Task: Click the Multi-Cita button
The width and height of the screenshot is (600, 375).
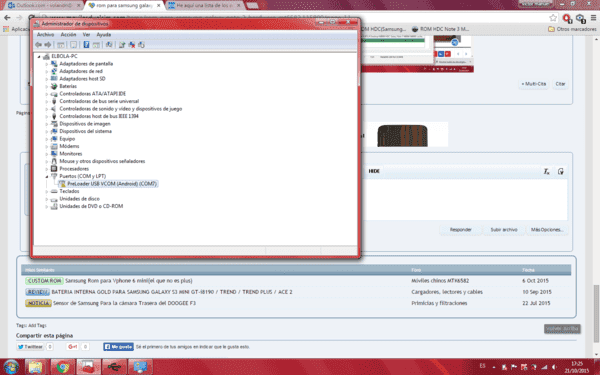Action: click(534, 84)
